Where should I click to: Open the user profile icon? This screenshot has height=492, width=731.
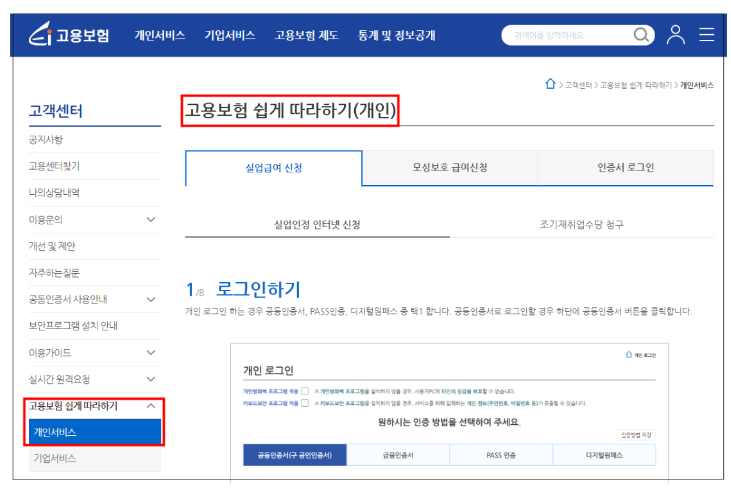676,35
